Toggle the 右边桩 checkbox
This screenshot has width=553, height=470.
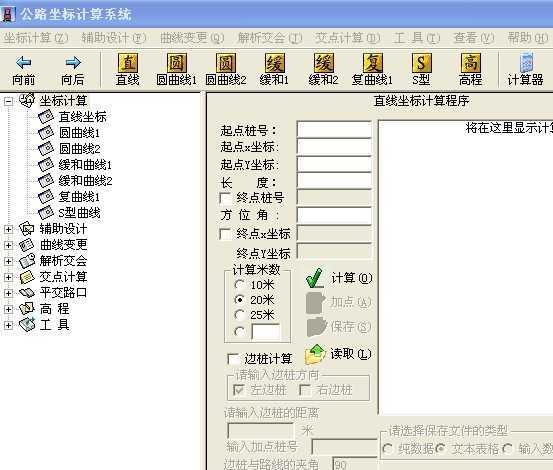click(305, 390)
